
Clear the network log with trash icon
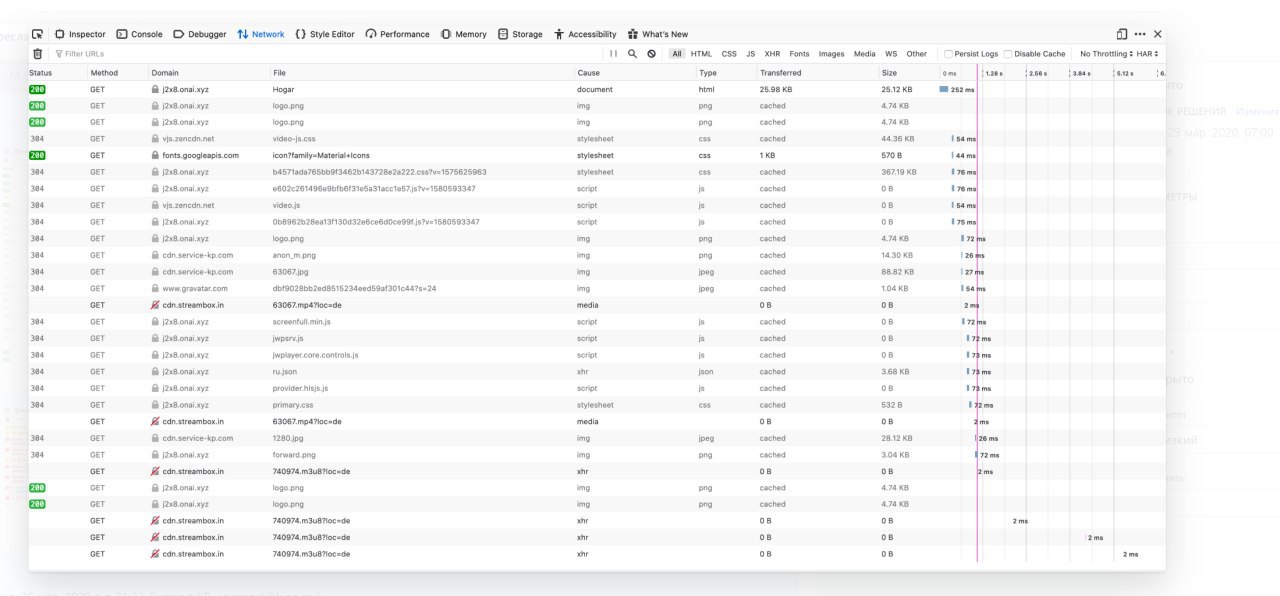coord(38,54)
